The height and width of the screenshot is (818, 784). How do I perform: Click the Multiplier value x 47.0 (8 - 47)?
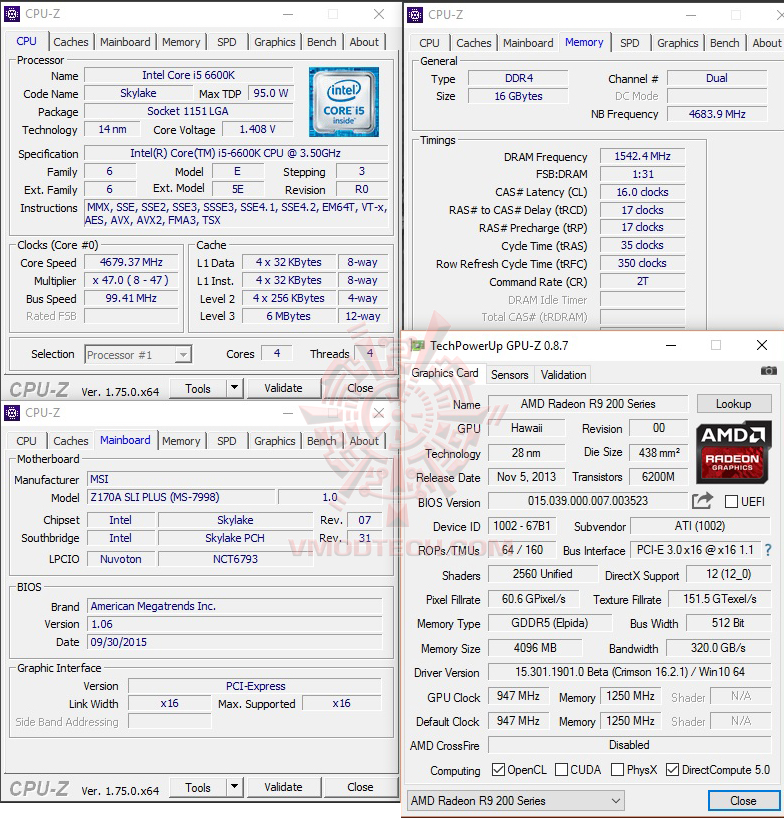[x=131, y=280]
